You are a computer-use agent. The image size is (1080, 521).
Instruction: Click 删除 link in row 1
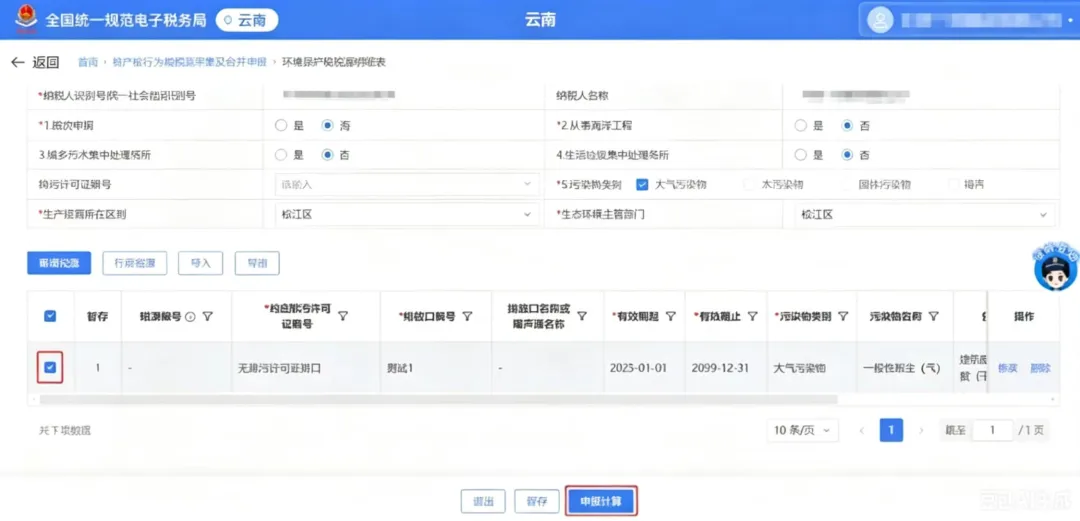1040,368
